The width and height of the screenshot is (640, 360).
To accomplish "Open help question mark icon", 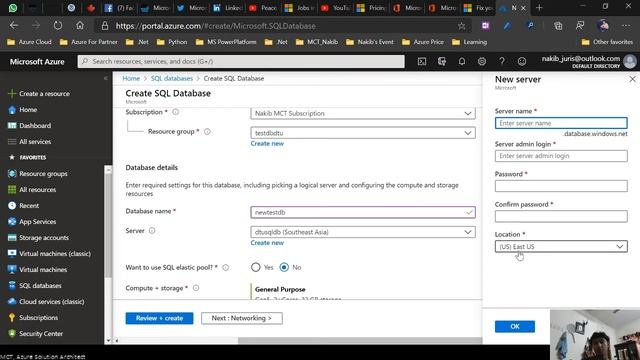I will (502, 62).
